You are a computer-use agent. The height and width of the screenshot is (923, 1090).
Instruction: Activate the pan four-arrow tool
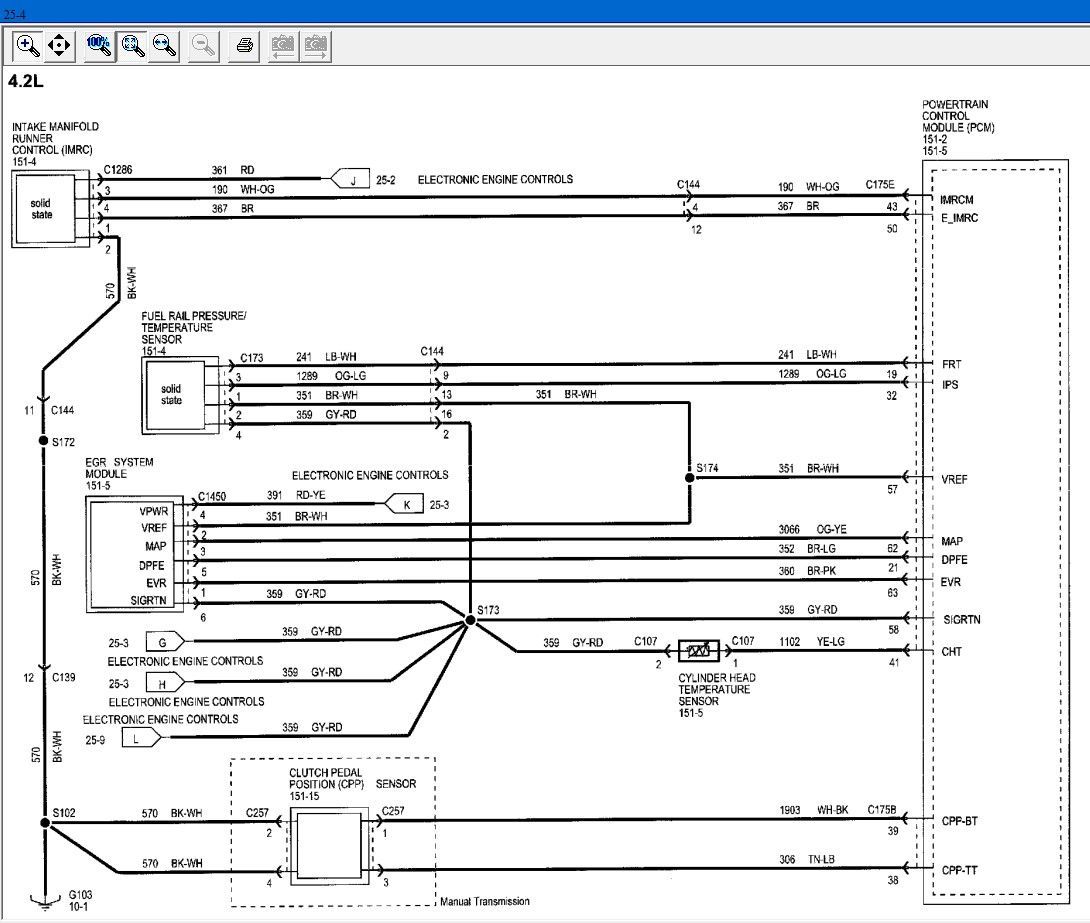[x=59, y=45]
